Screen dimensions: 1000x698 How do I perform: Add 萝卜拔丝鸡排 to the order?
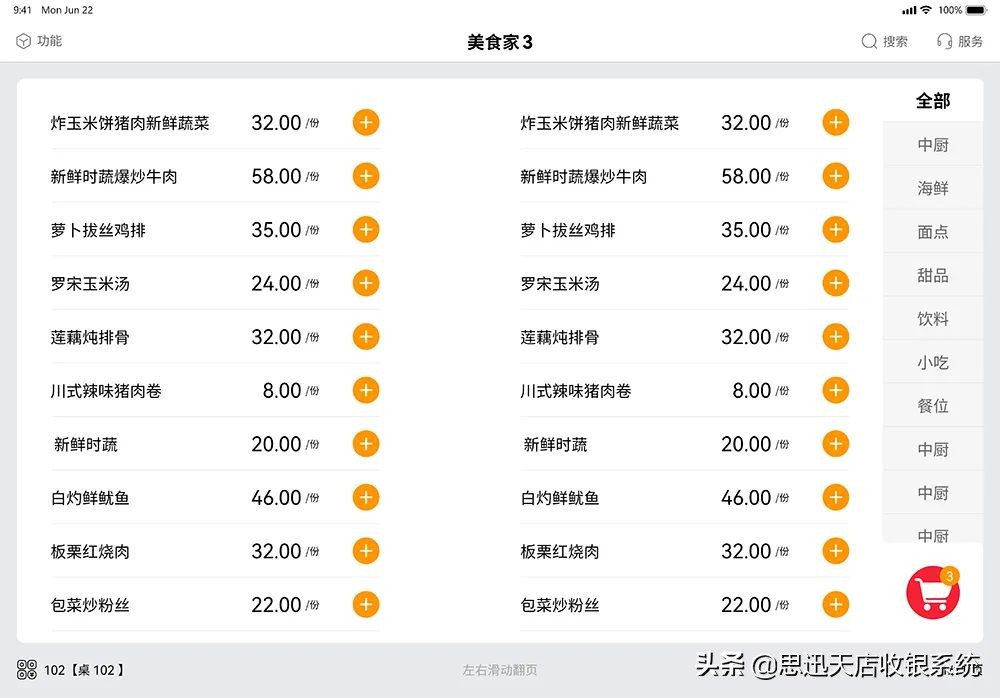tap(365, 229)
